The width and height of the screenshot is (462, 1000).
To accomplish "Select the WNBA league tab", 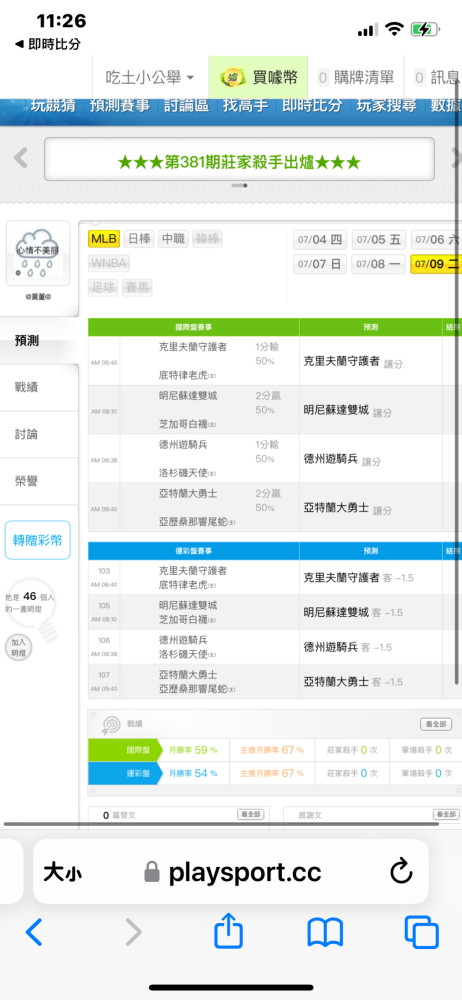I will point(108,263).
